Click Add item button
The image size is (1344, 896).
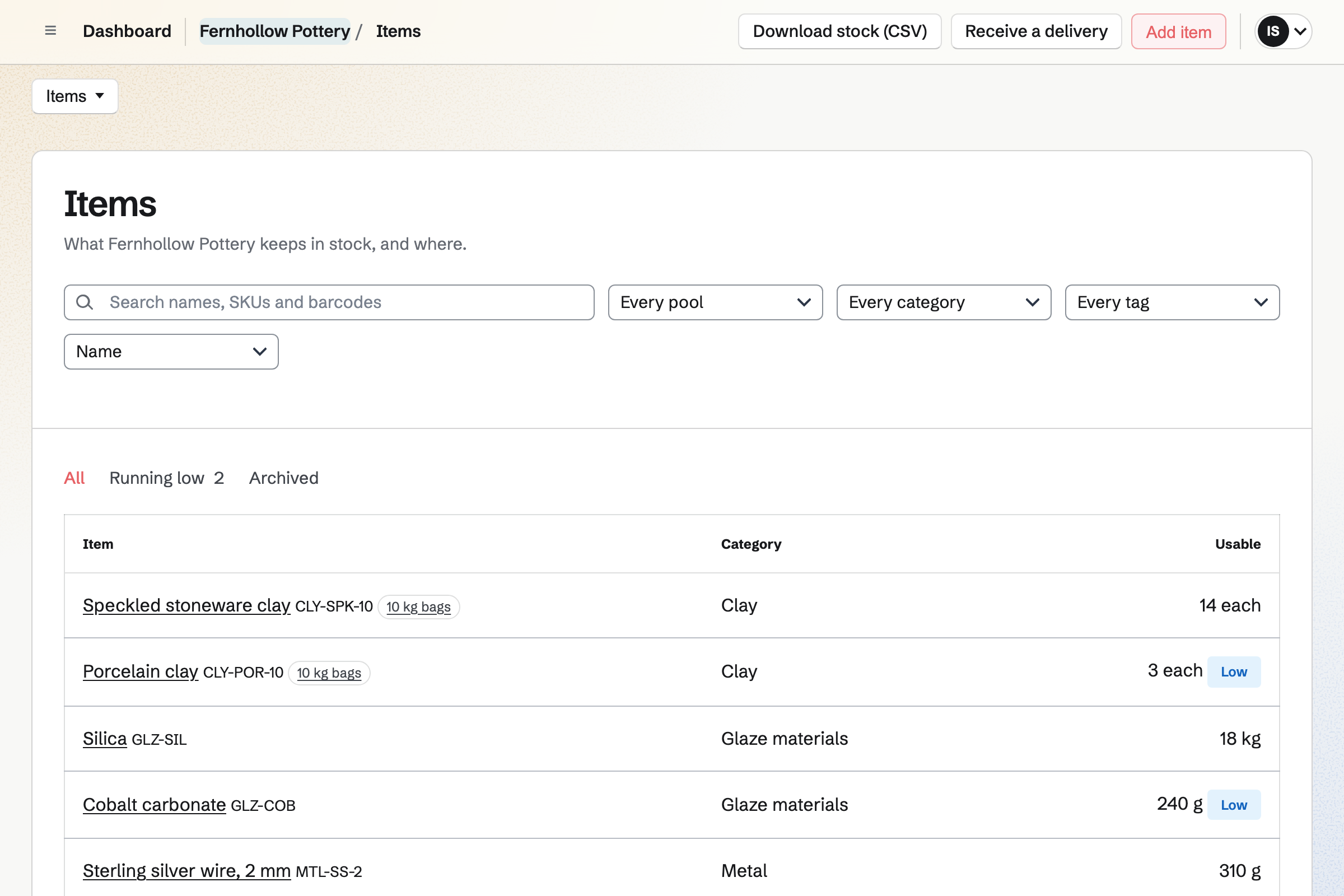coord(1178,31)
